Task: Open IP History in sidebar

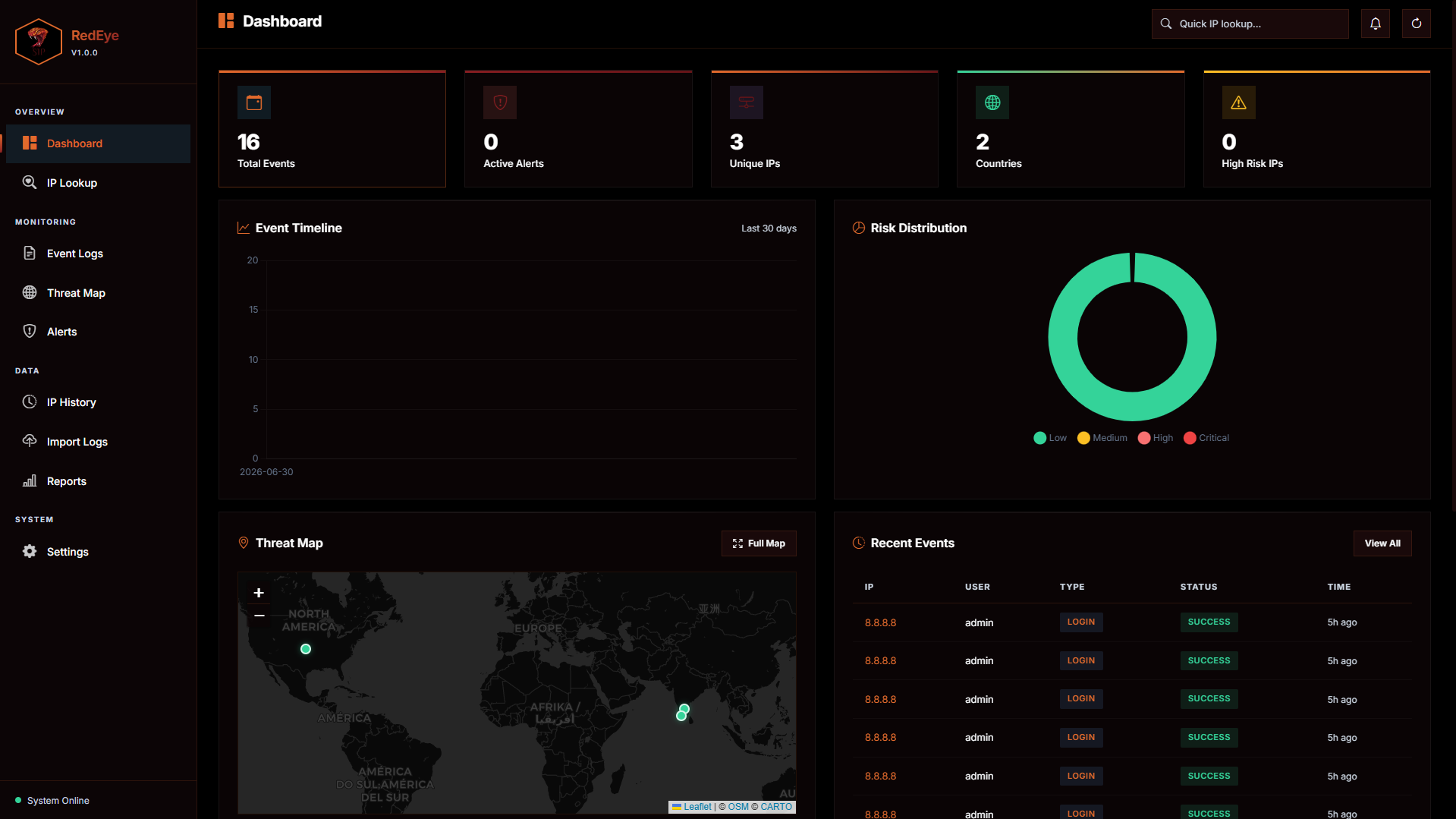Action: tap(98, 402)
